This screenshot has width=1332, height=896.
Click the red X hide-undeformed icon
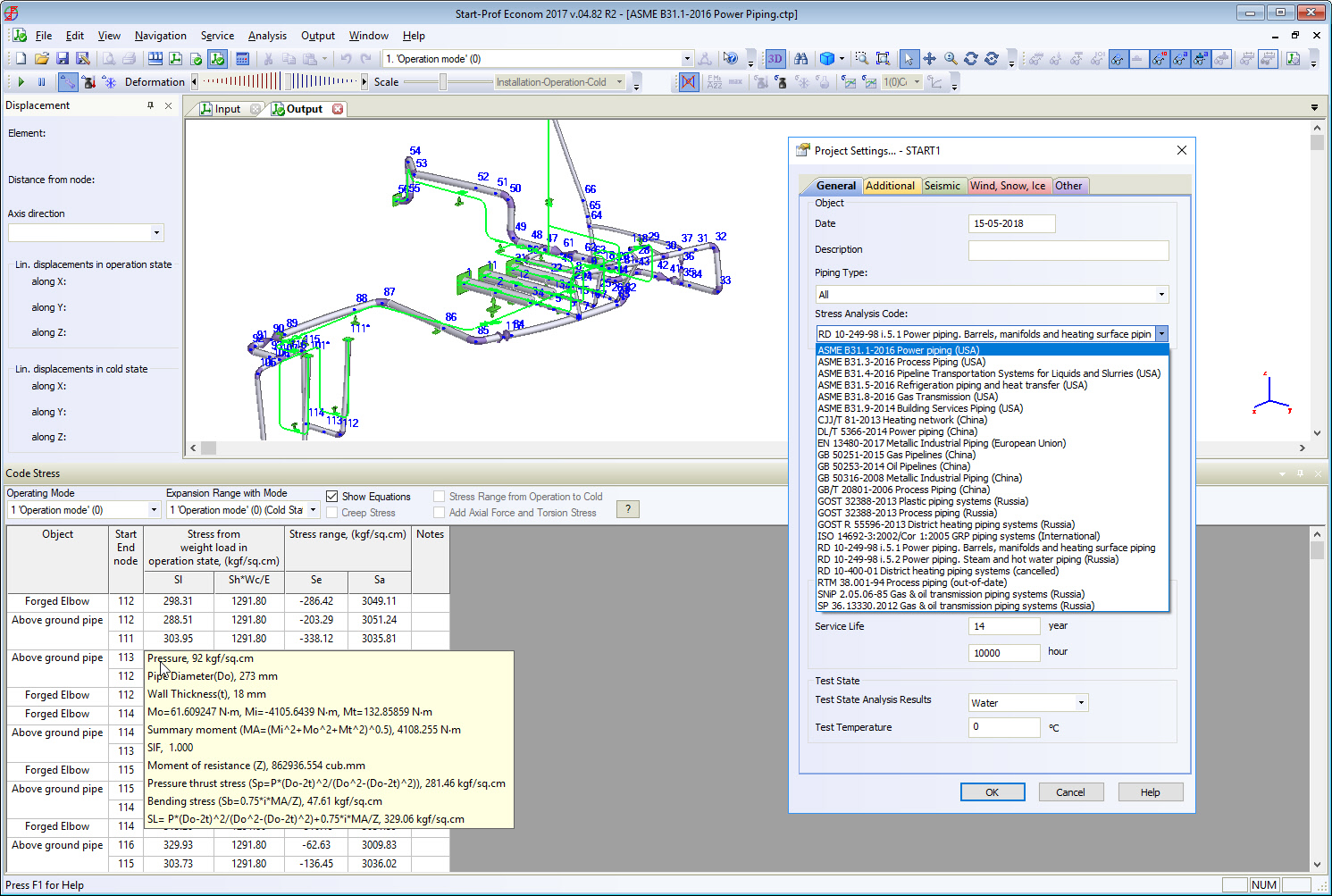(x=689, y=82)
